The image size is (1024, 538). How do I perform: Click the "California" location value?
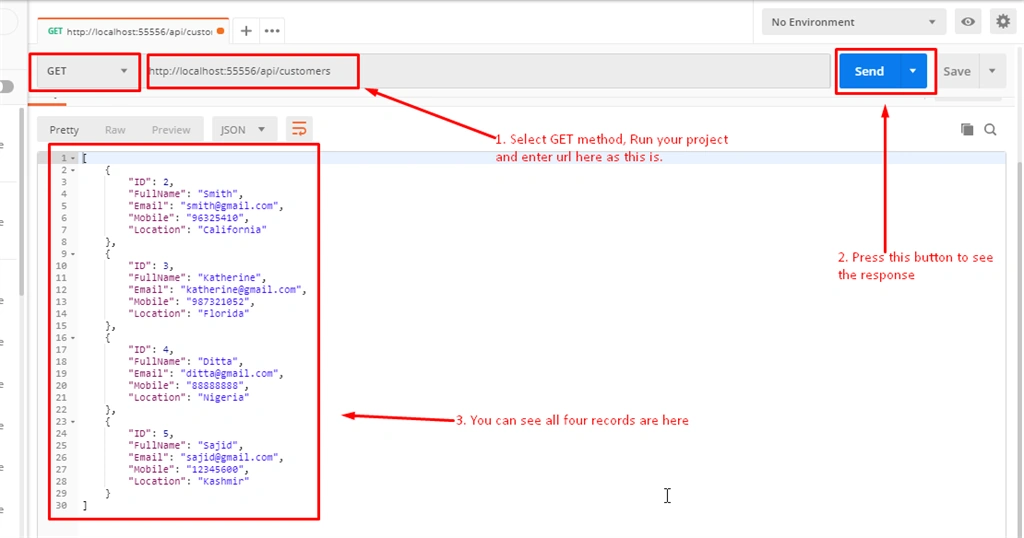tap(232, 230)
